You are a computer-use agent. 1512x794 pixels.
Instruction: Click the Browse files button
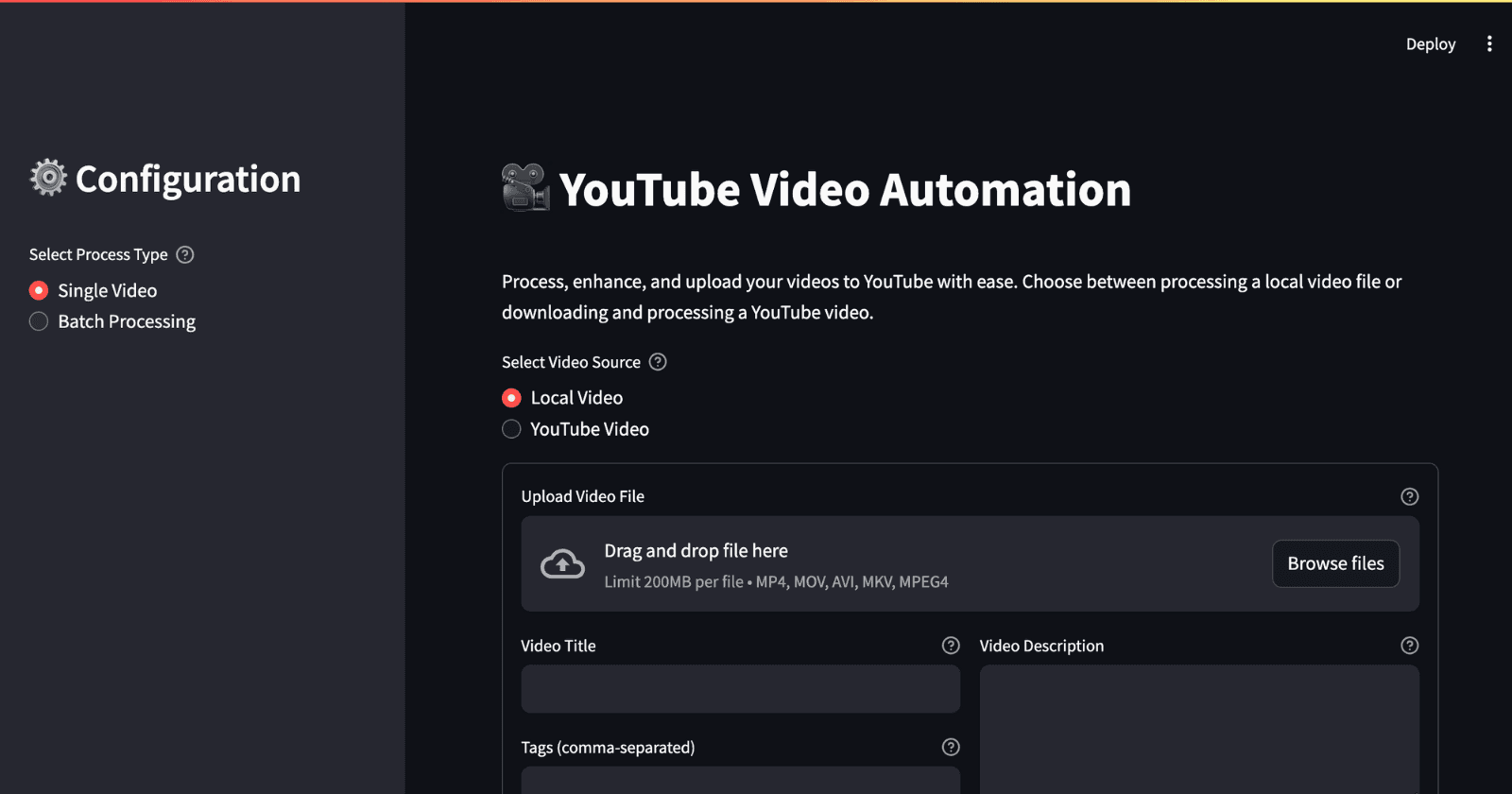(1335, 563)
